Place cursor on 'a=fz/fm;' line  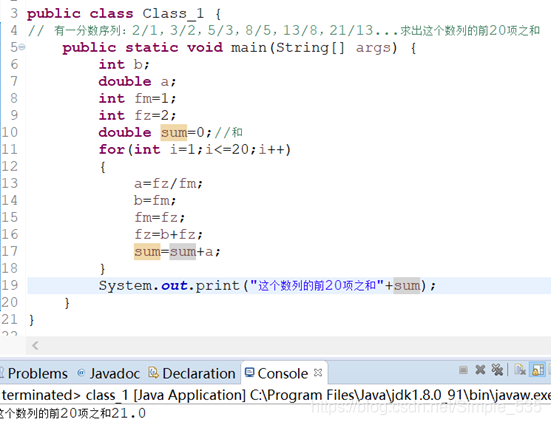point(168,183)
